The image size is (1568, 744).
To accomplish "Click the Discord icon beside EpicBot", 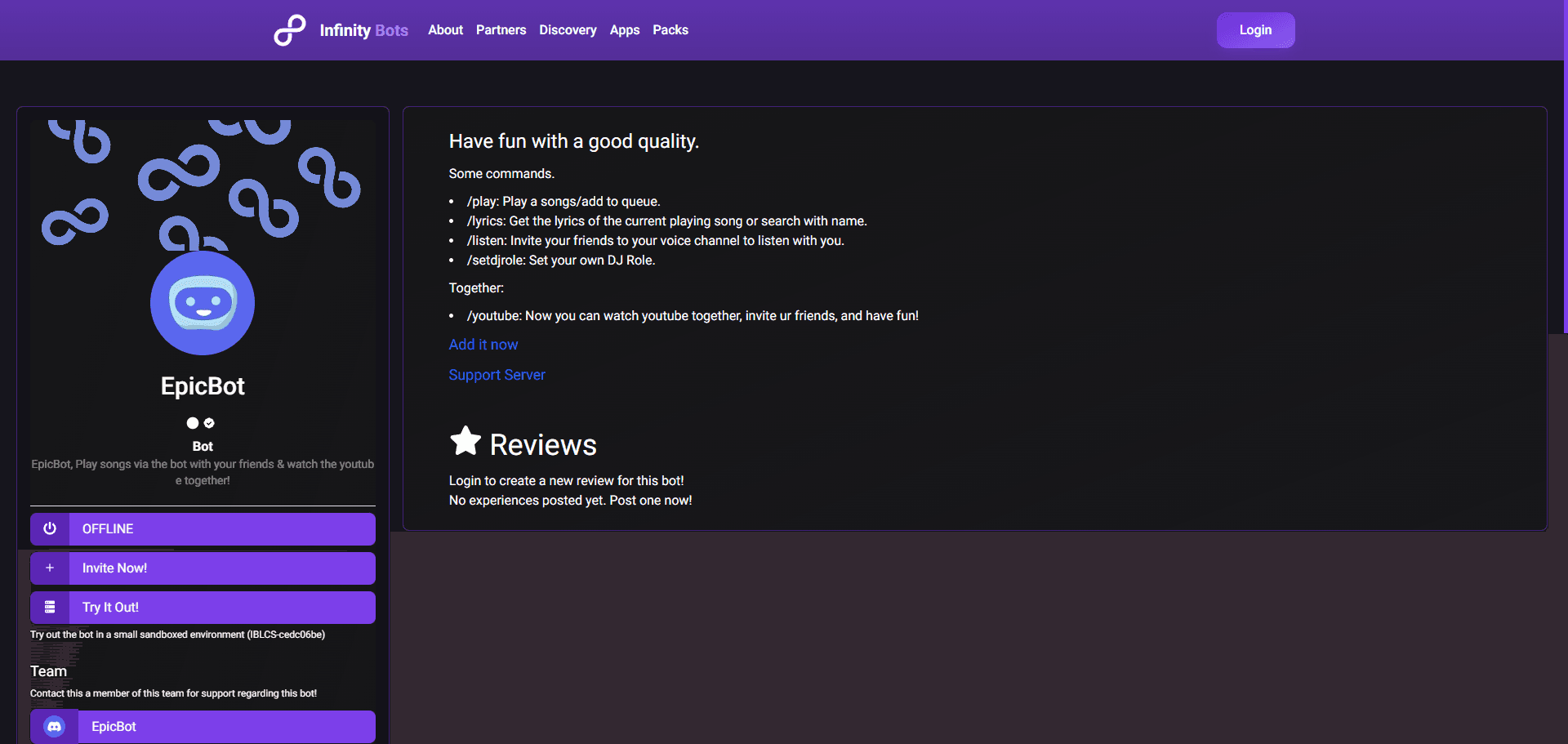I will (x=54, y=726).
